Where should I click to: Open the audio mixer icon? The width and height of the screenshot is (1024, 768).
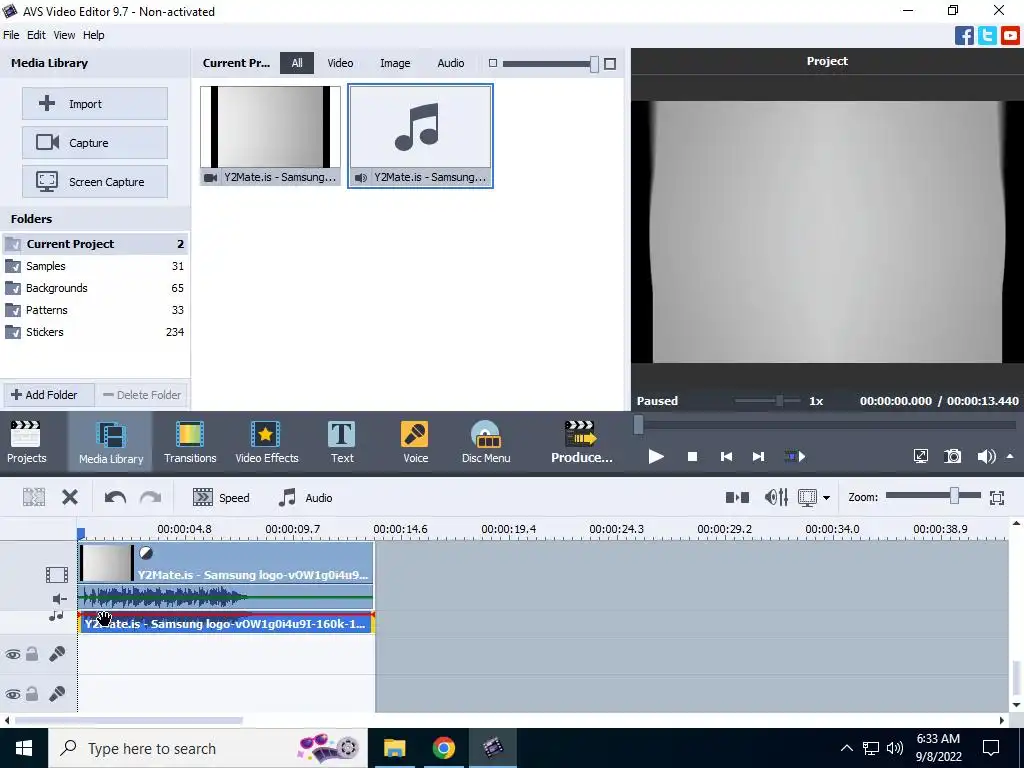pos(776,498)
